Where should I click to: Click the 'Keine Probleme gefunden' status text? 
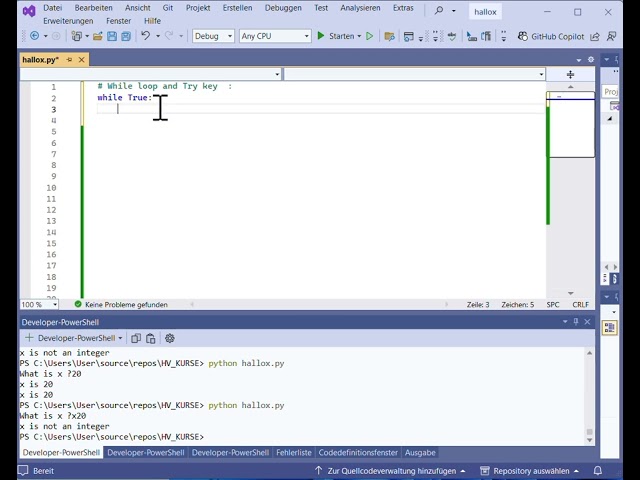tap(126, 304)
